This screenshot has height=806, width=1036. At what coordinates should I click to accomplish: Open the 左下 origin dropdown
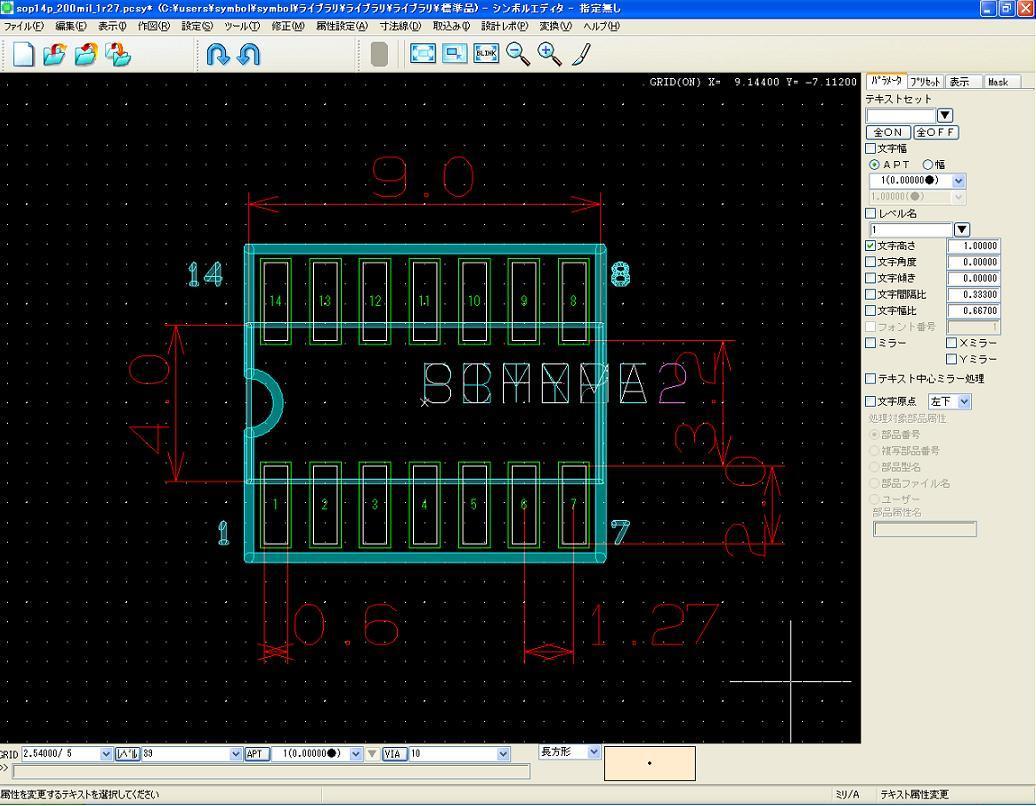pos(964,402)
